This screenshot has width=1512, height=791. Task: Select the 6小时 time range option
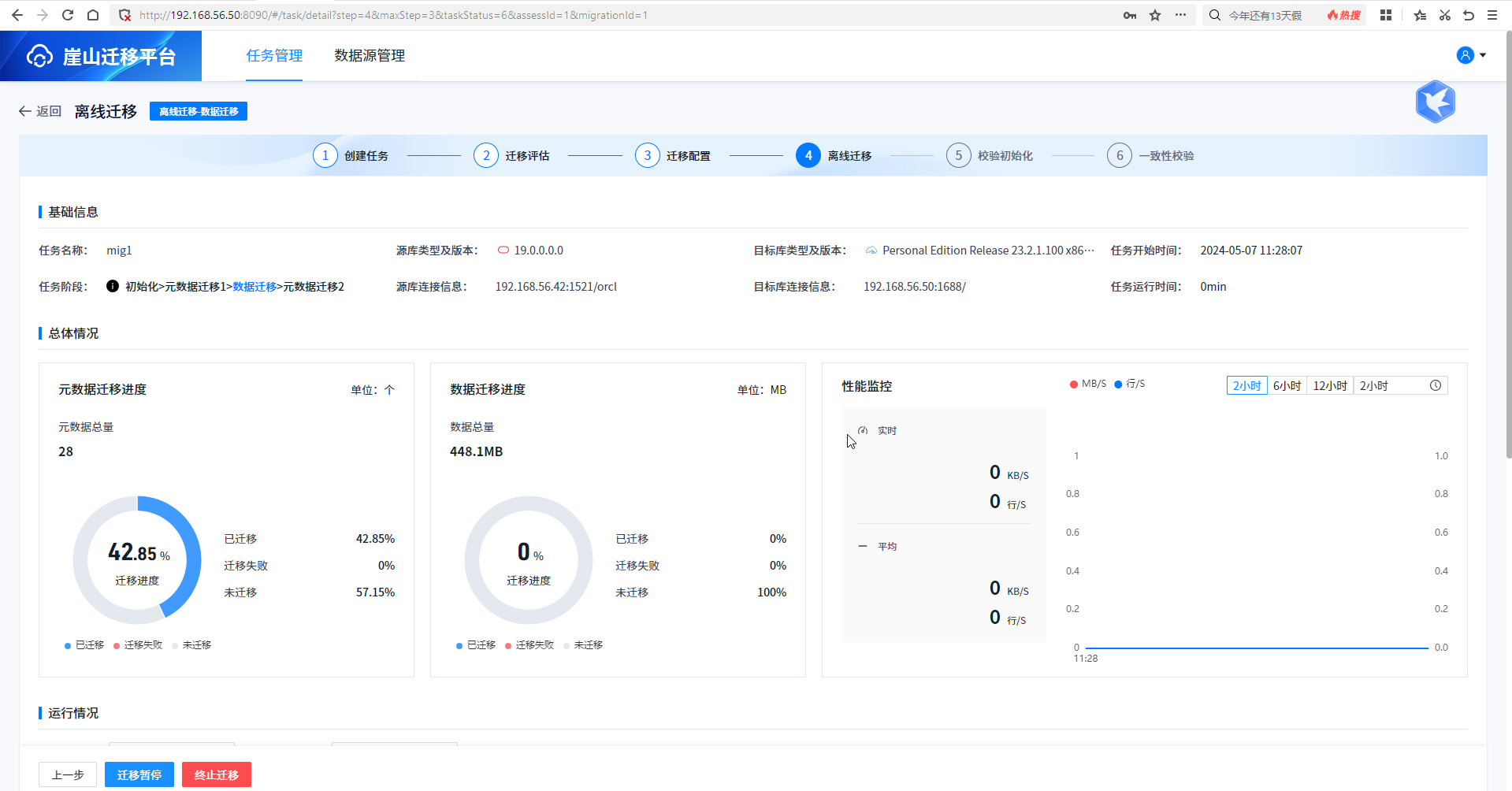pyautogui.click(x=1287, y=385)
